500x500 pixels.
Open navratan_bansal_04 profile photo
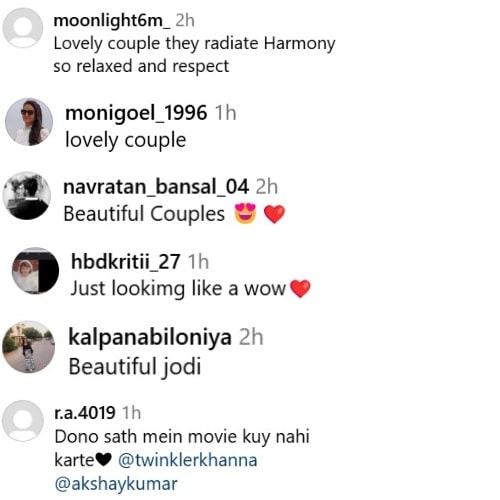(27, 195)
